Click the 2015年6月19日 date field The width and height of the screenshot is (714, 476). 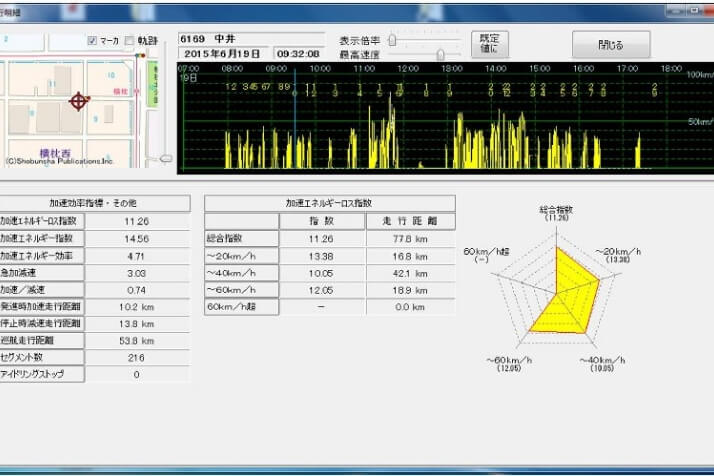click(x=223, y=54)
